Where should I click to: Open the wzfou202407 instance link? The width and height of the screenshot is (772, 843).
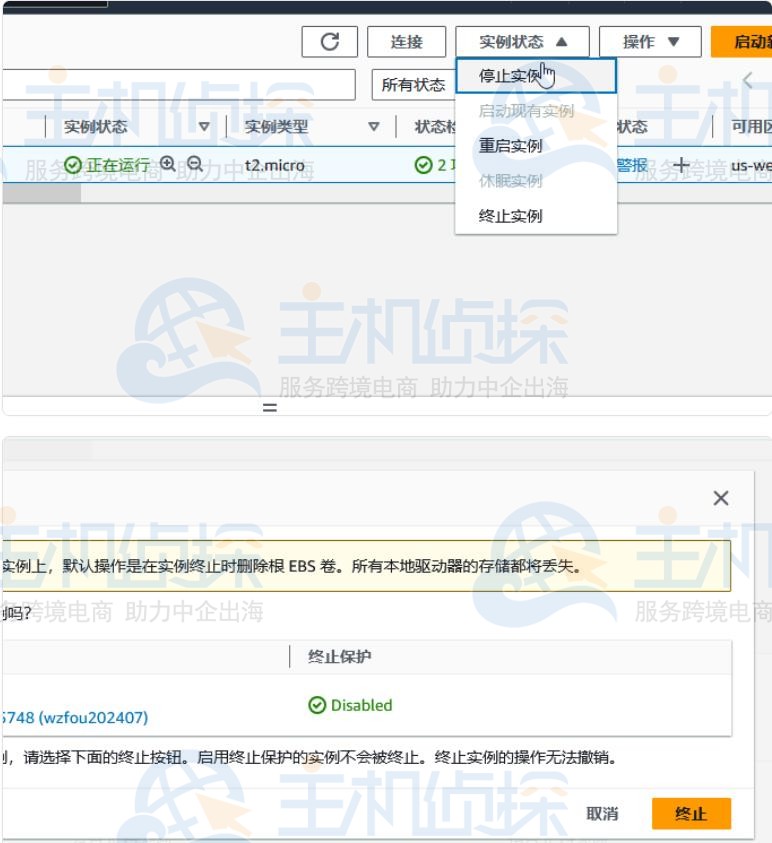tap(75, 717)
